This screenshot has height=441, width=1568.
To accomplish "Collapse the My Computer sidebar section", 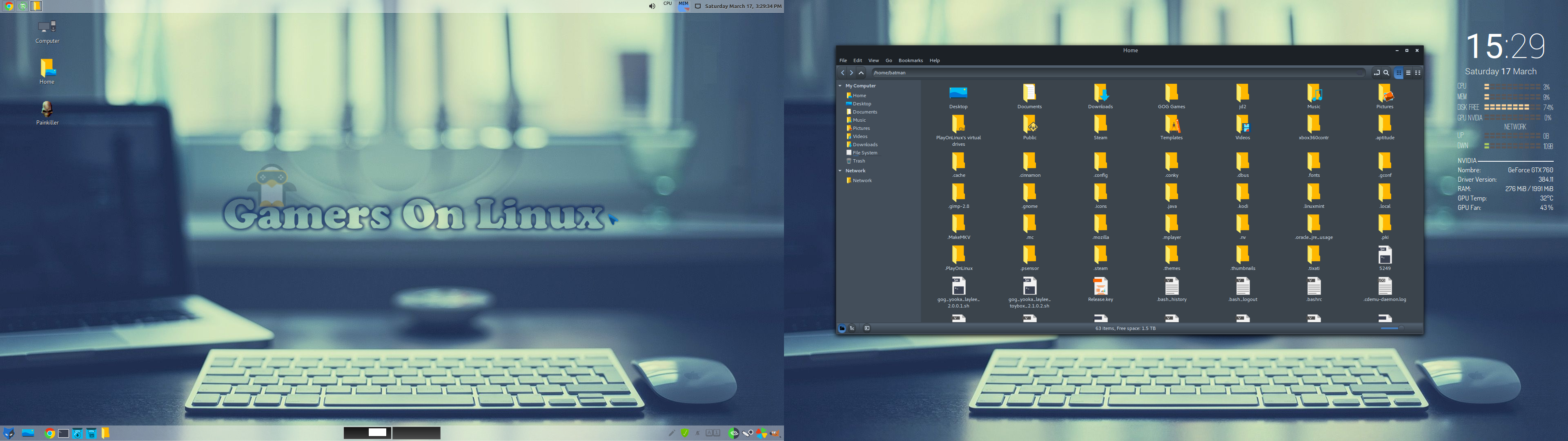I will 840,86.
